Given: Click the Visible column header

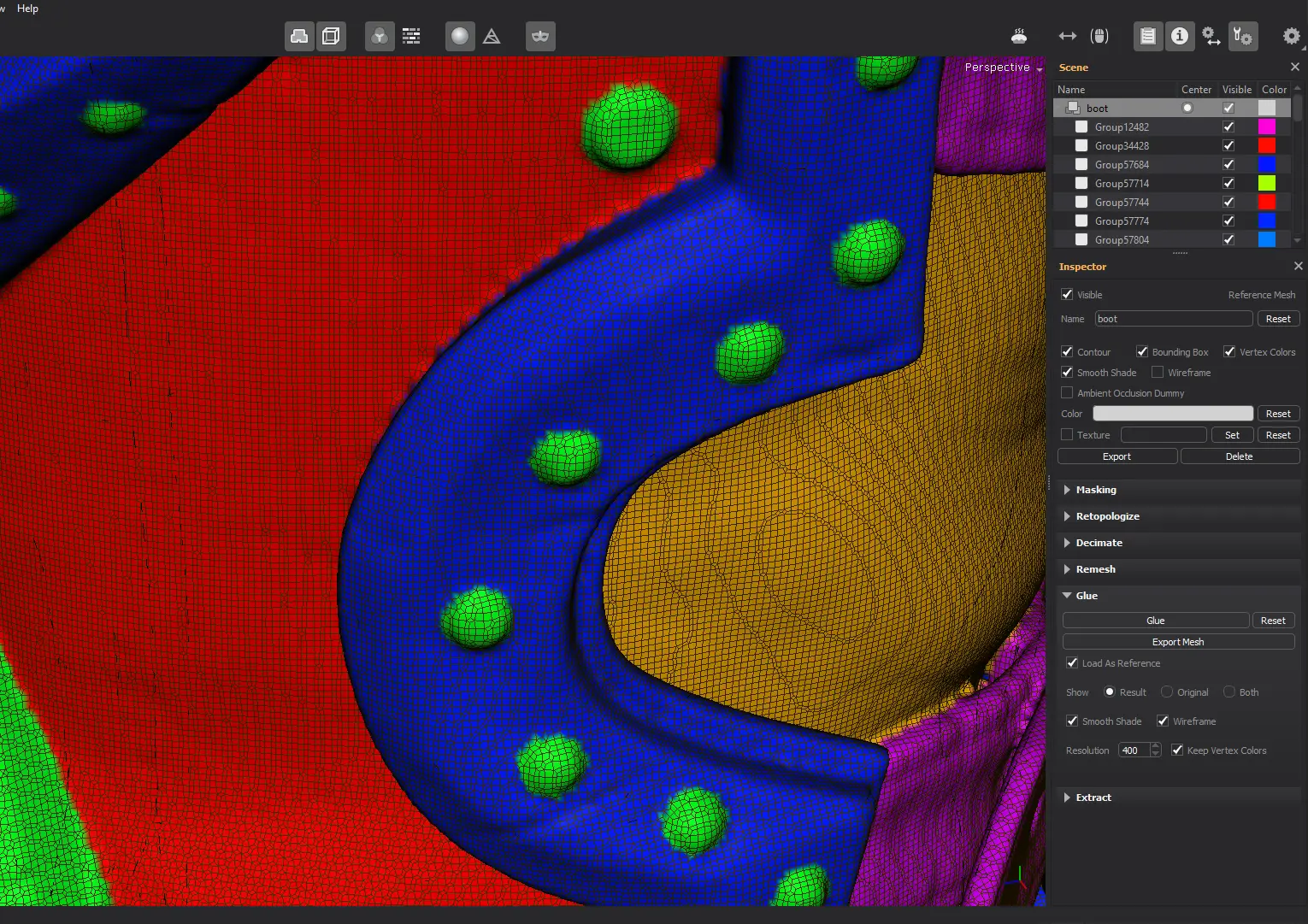Looking at the screenshot, I should [1236, 89].
